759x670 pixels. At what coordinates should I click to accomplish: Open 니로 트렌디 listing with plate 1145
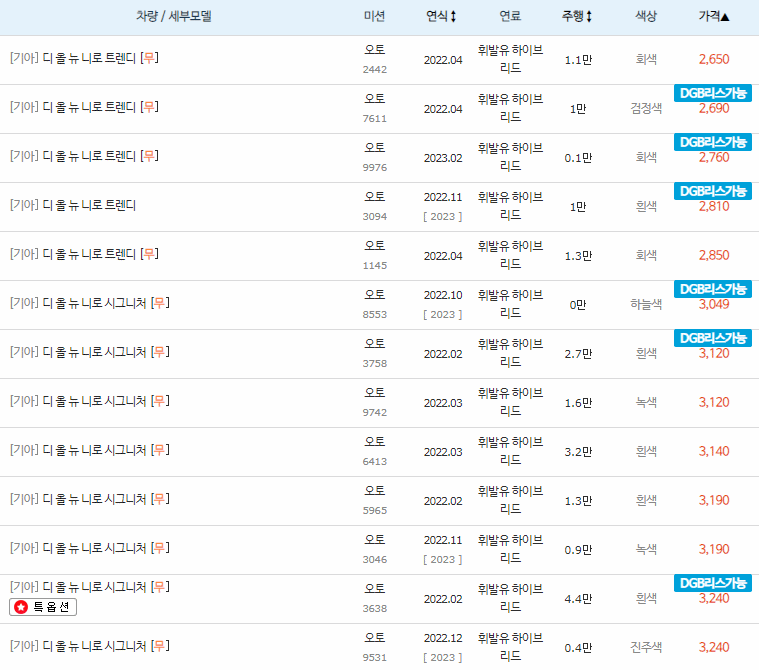pos(84,254)
